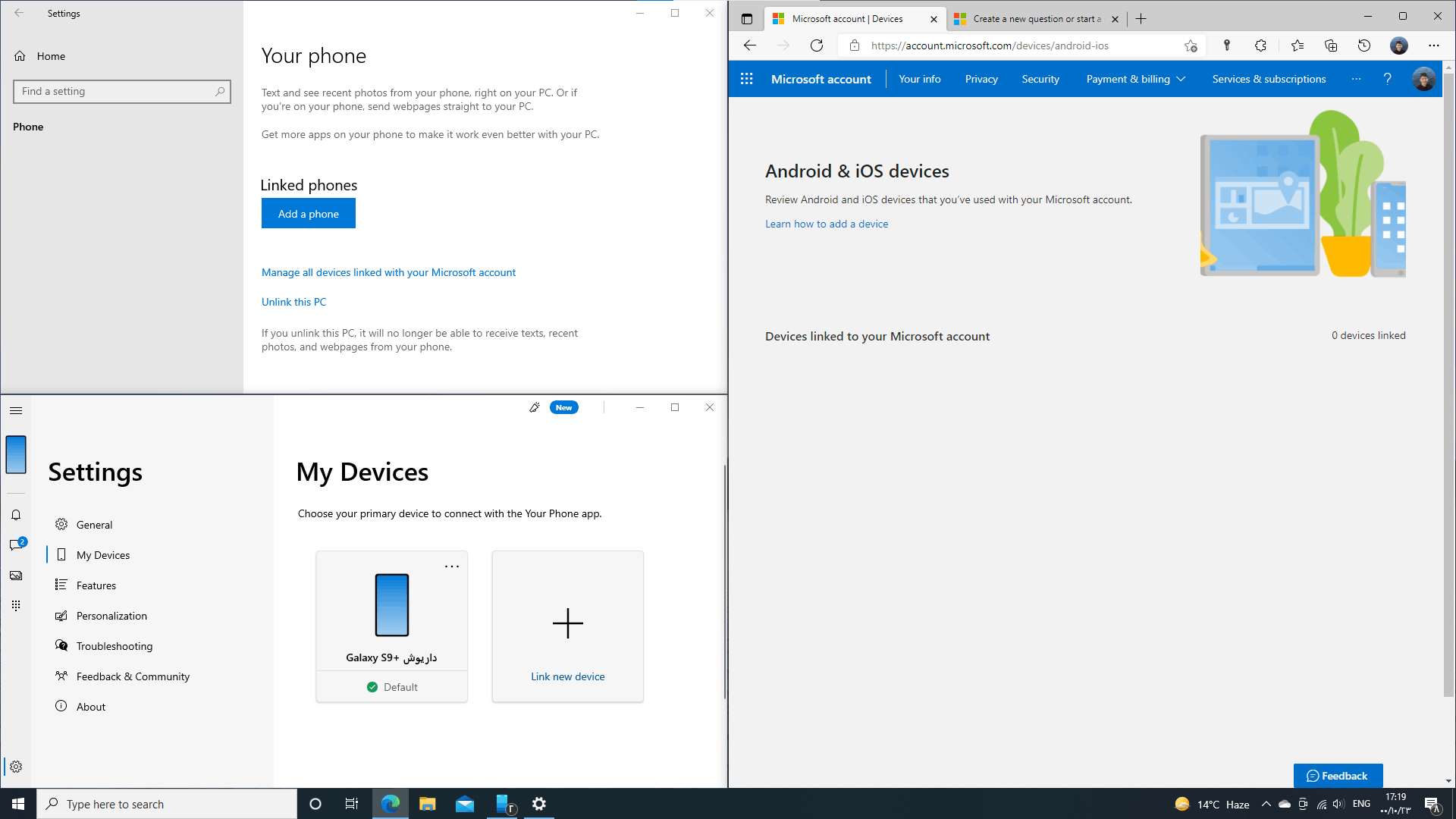Click Edge History toolbar icon
Viewport: 1456px width, 819px height.
coord(1364,45)
